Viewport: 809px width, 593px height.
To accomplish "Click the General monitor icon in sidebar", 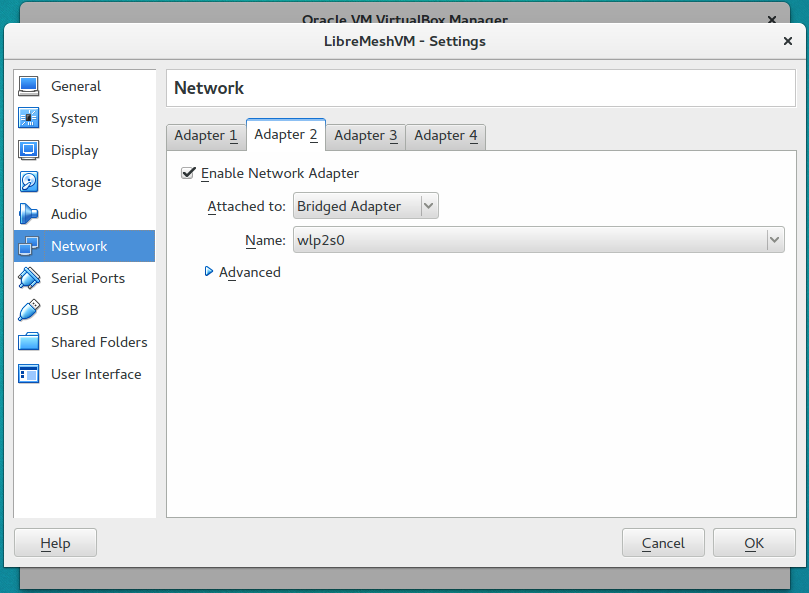I will 28,86.
